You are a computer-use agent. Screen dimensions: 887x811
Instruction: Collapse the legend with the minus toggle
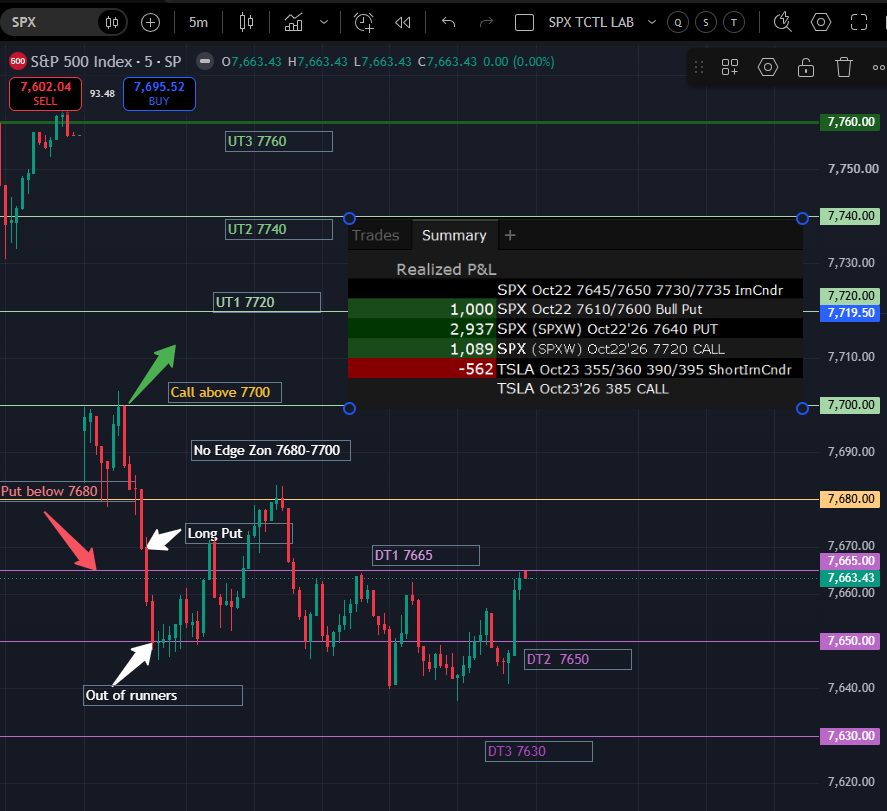(x=205, y=62)
